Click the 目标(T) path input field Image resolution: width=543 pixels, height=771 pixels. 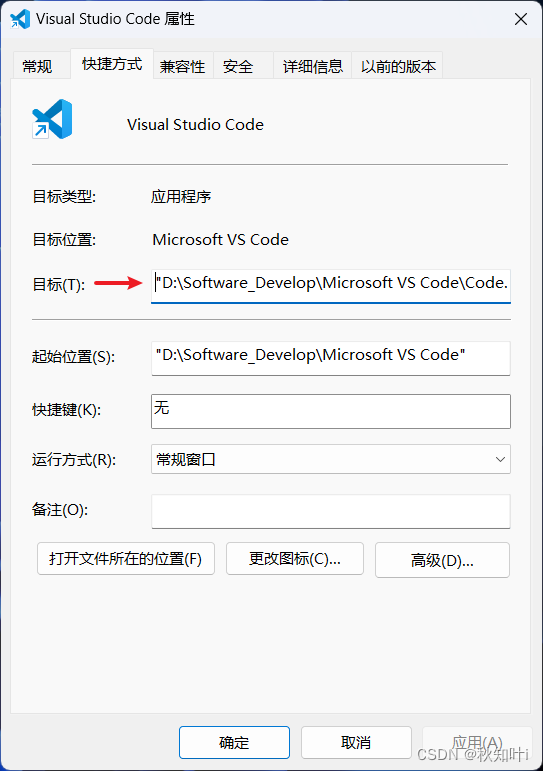click(331, 286)
